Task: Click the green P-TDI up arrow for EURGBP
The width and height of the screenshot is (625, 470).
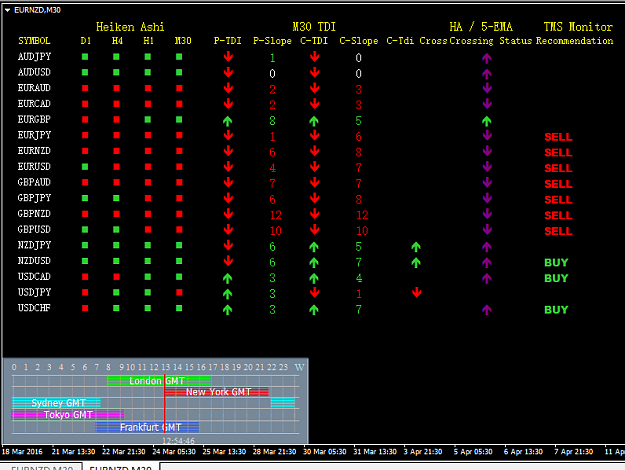Action: tap(228, 120)
